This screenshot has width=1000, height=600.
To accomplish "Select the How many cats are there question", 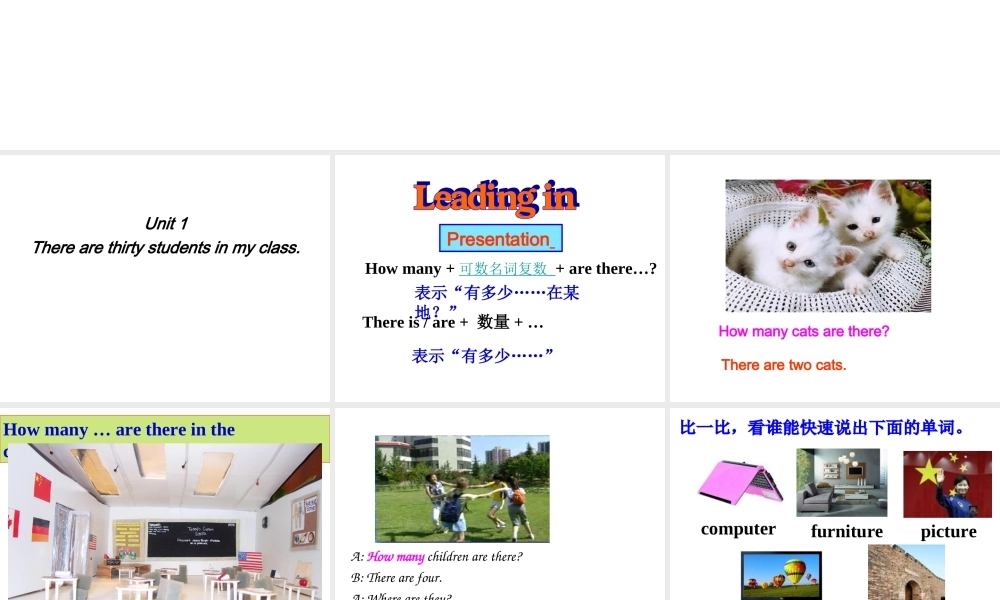I will tap(803, 331).
